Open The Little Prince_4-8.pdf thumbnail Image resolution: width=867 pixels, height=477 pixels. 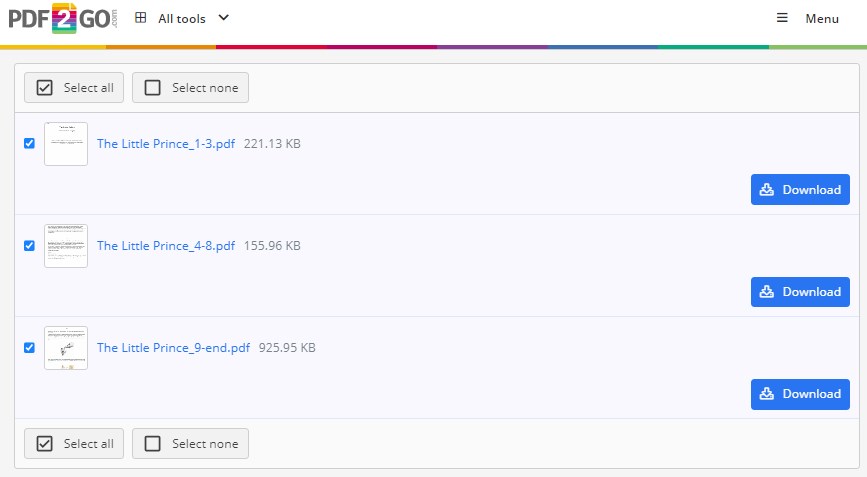(x=66, y=246)
